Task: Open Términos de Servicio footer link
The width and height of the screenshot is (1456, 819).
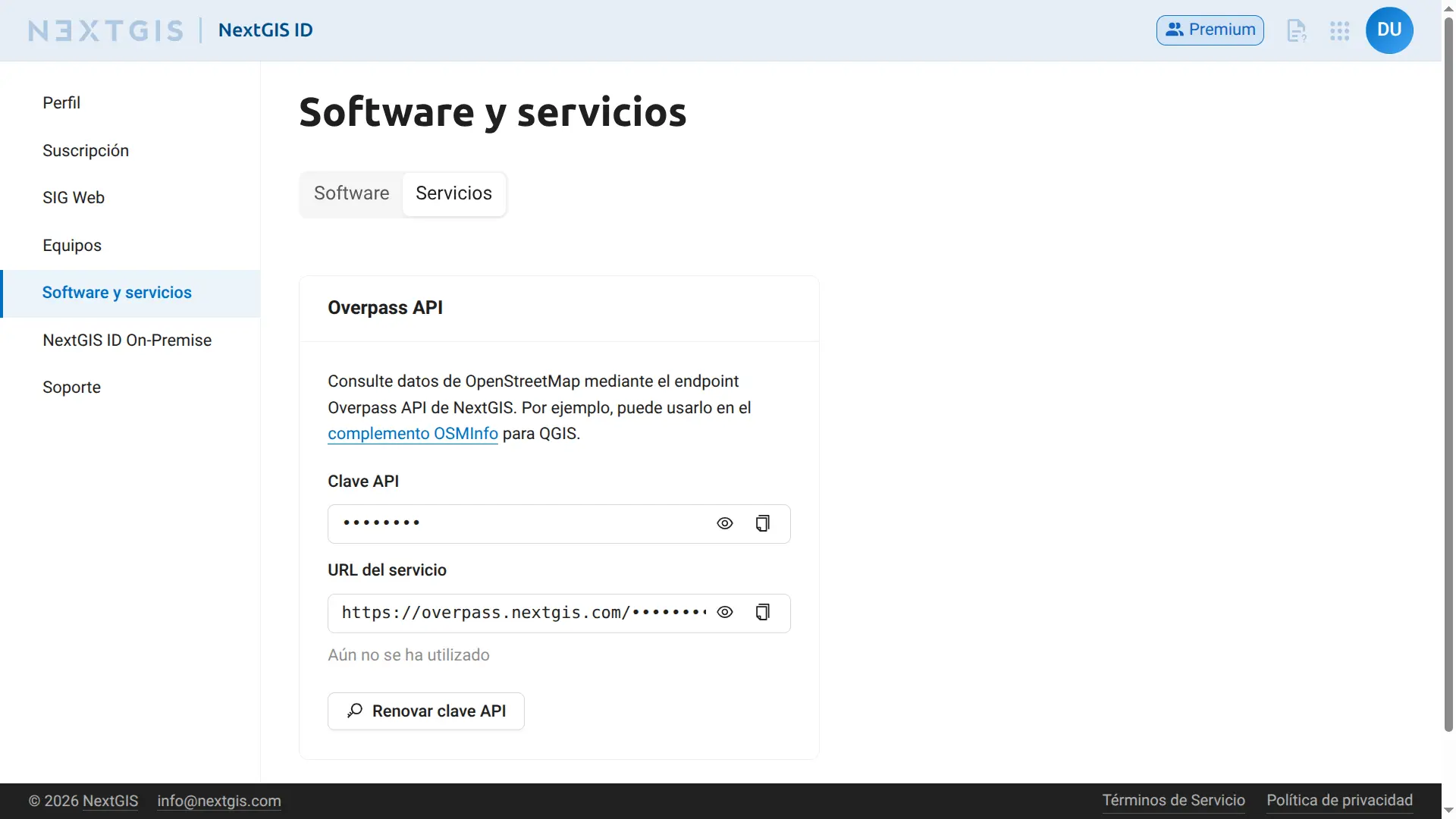Action: point(1173,800)
